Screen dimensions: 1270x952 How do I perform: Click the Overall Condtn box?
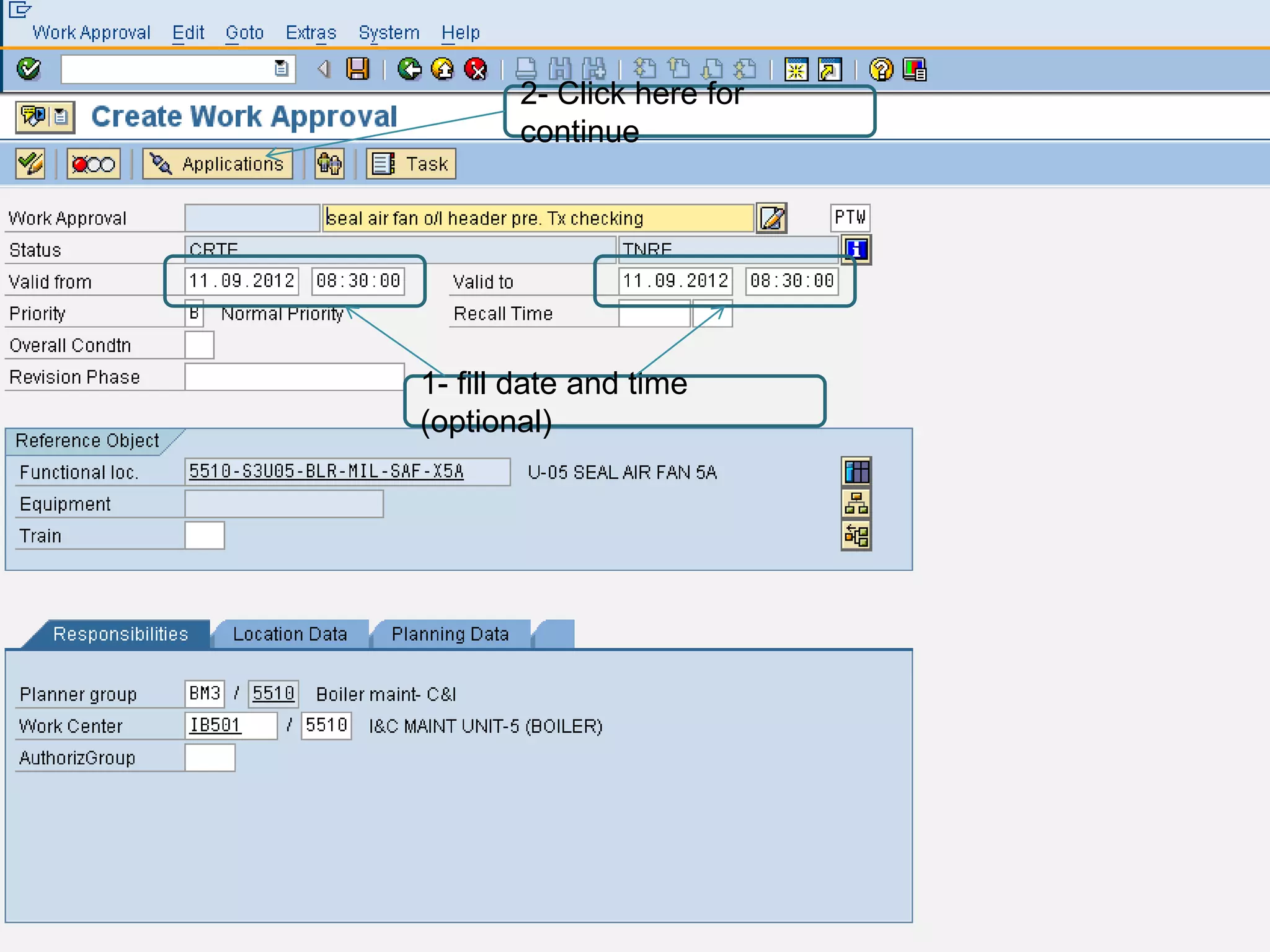[200, 345]
